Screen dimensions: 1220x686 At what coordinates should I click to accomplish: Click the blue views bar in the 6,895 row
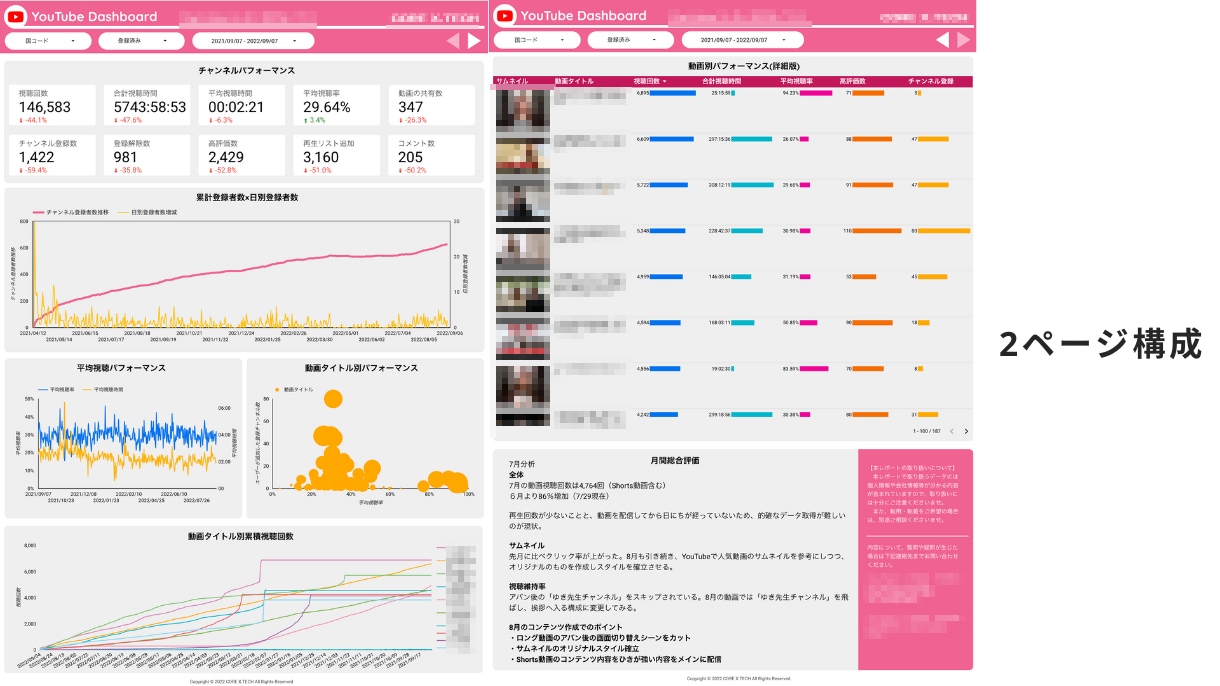pos(673,93)
